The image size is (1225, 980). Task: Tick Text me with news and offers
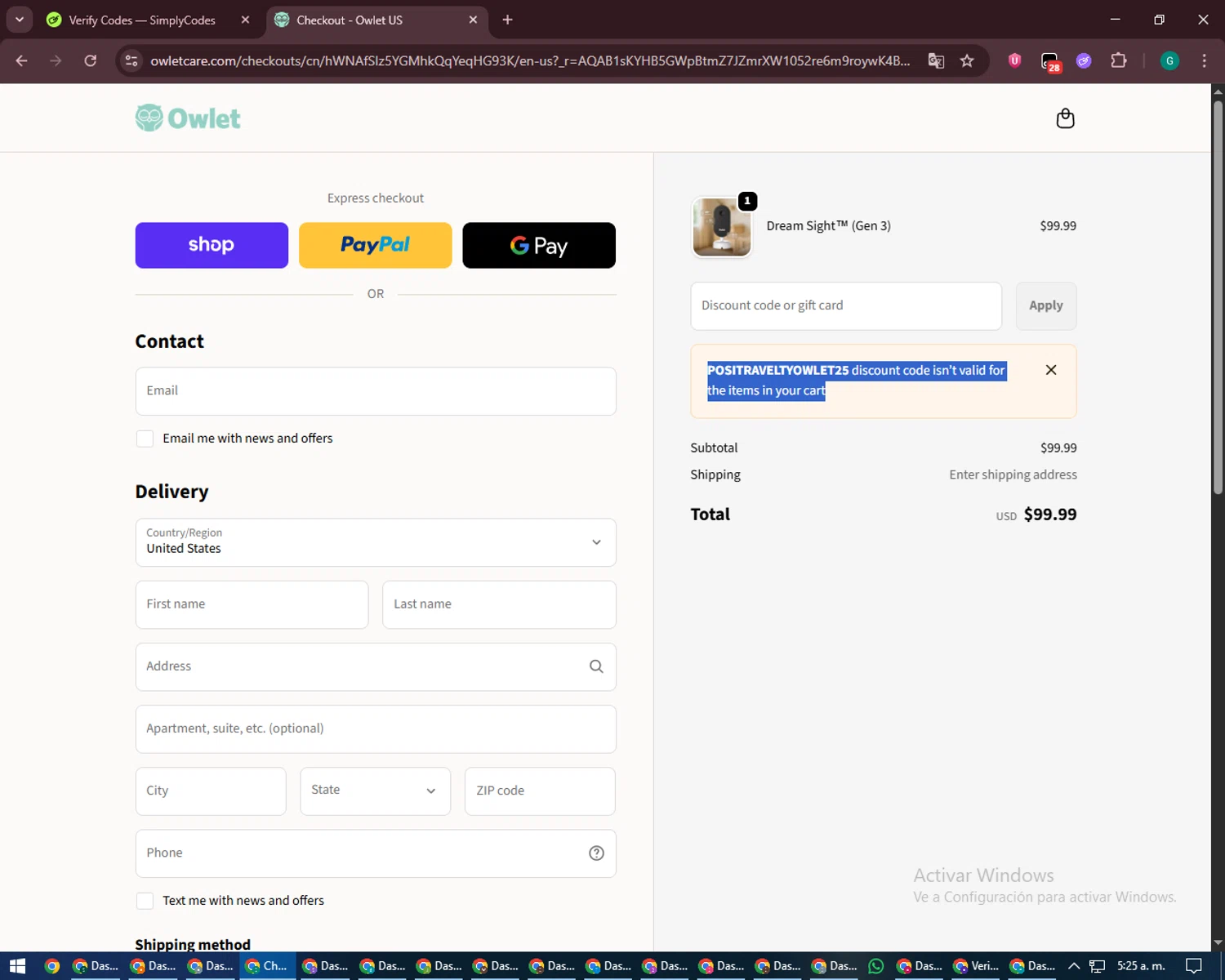pyautogui.click(x=145, y=901)
